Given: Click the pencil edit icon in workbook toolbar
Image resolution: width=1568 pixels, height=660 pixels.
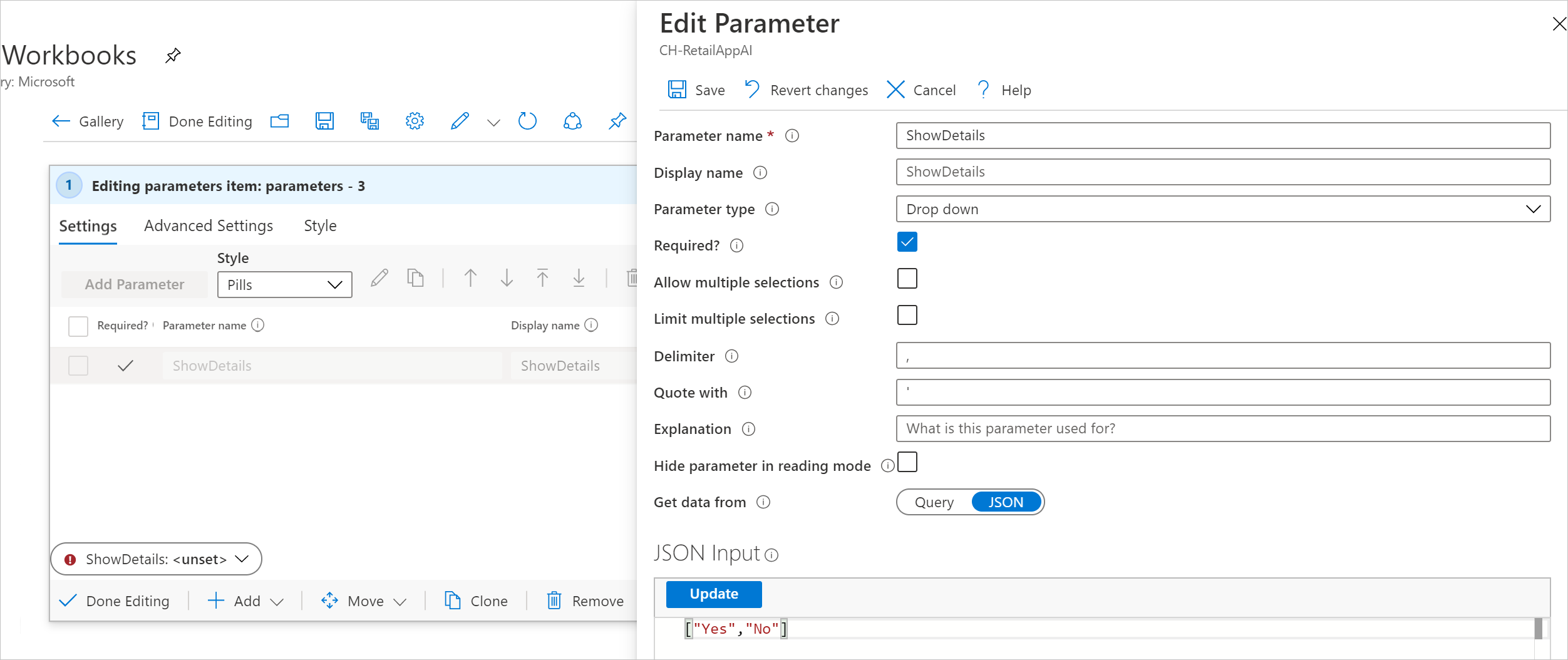Looking at the screenshot, I should (x=460, y=121).
